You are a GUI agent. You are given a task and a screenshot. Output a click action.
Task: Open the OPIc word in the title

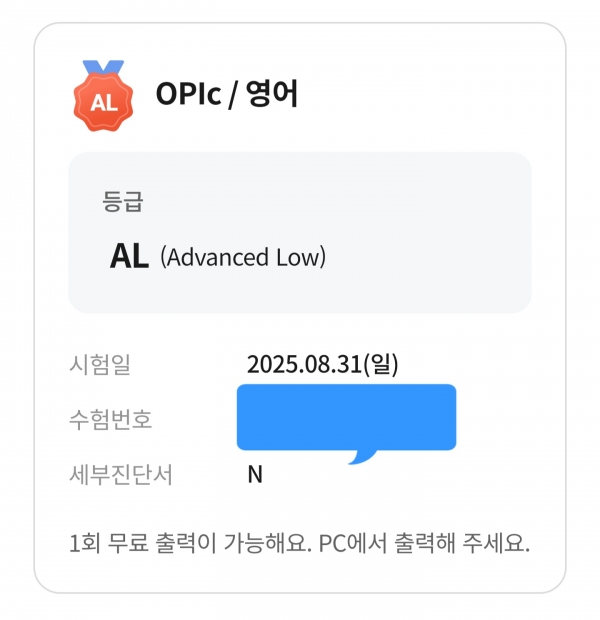188,94
